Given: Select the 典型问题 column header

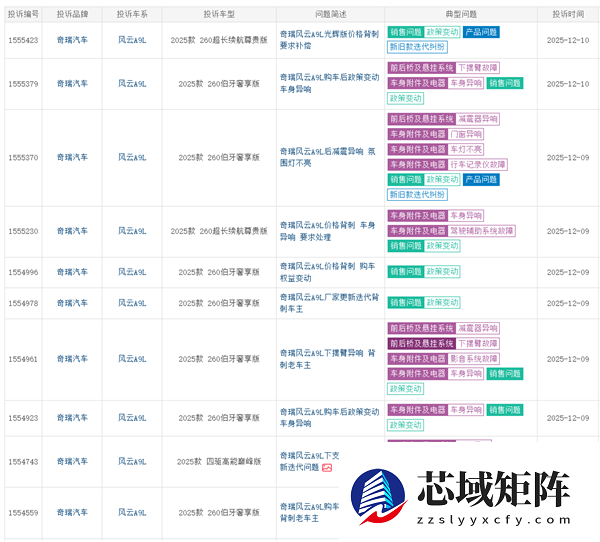Looking at the screenshot, I should pos(461,14).
